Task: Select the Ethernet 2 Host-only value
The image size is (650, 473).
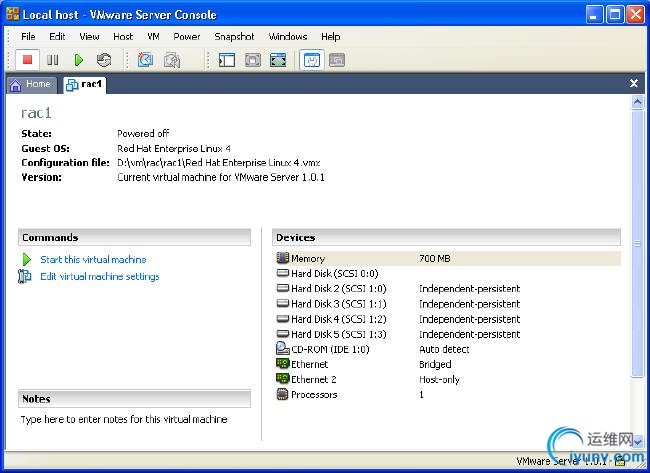Action: [439, 380]
